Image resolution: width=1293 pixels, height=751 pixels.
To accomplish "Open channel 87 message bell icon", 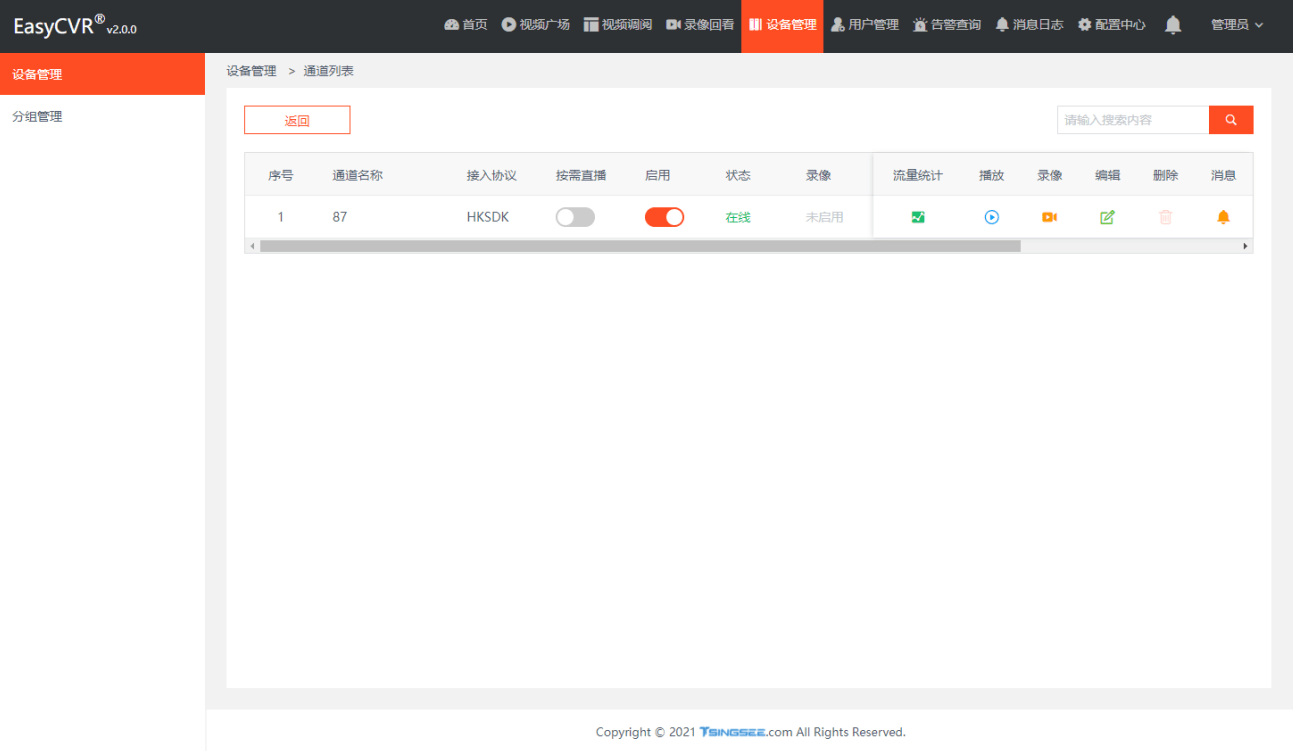I will tap(1223, 217).
